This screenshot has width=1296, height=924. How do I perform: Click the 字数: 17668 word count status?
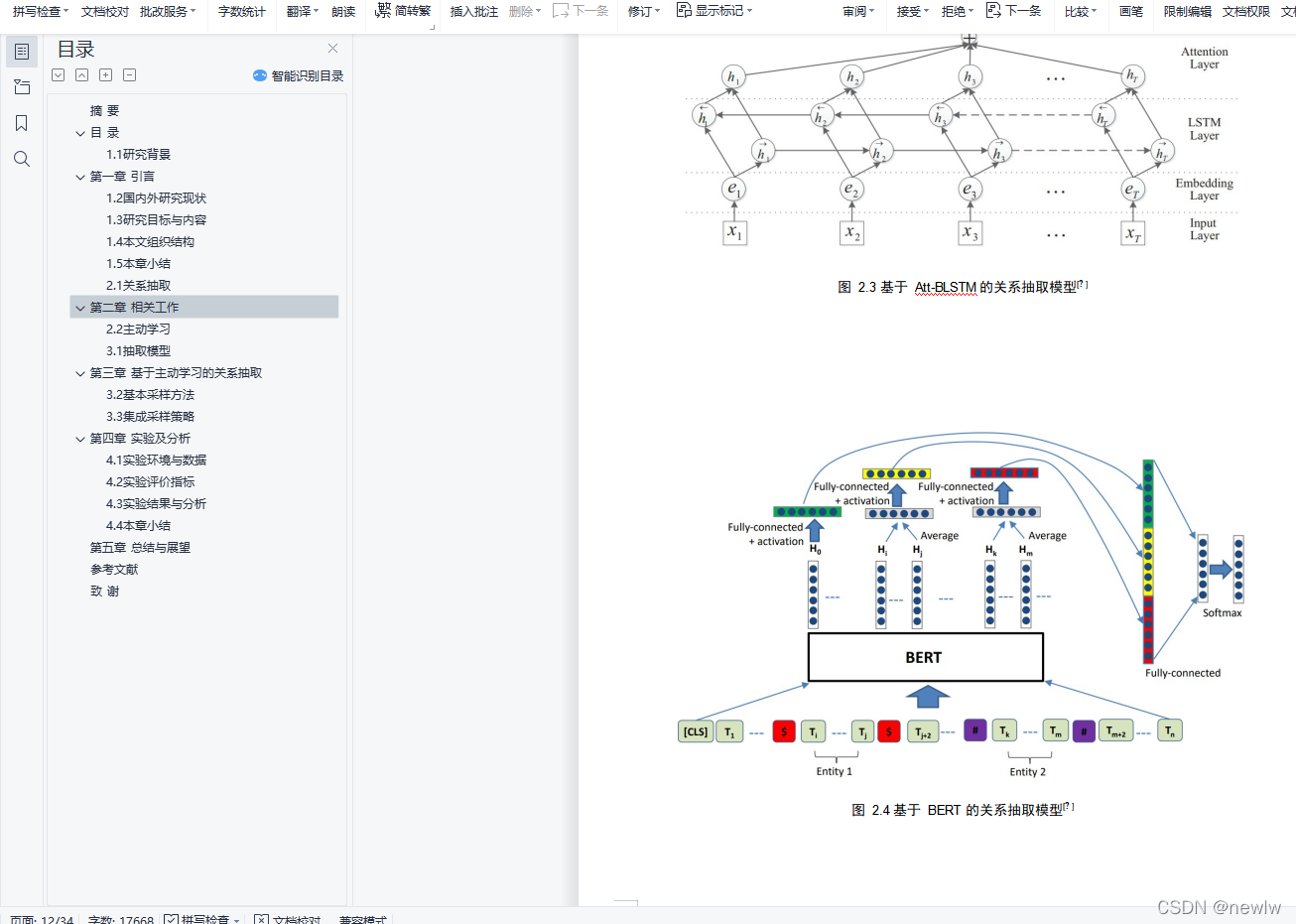121,919
